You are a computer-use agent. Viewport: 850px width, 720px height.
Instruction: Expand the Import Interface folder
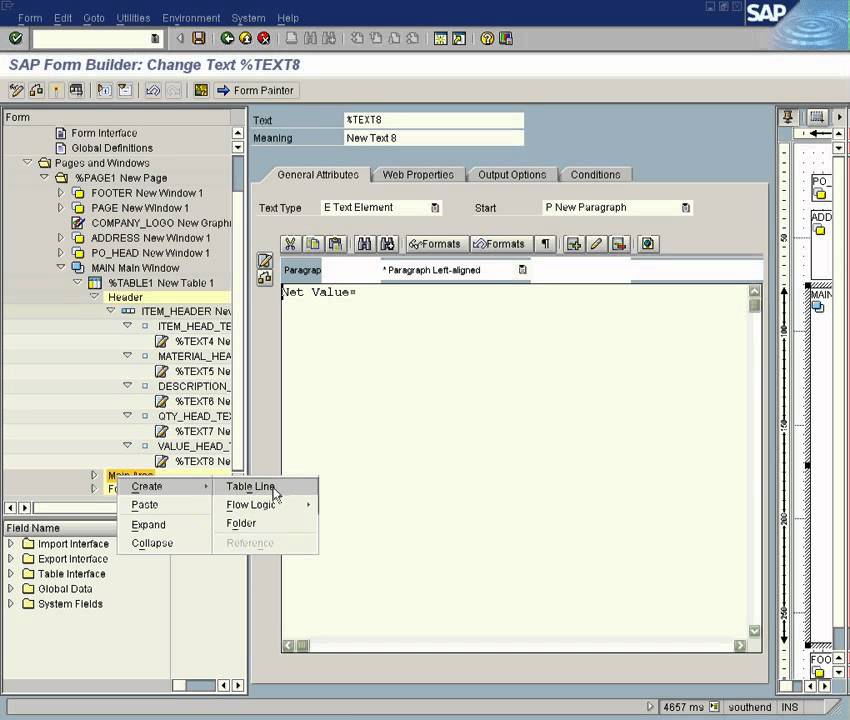coord(10,543)
